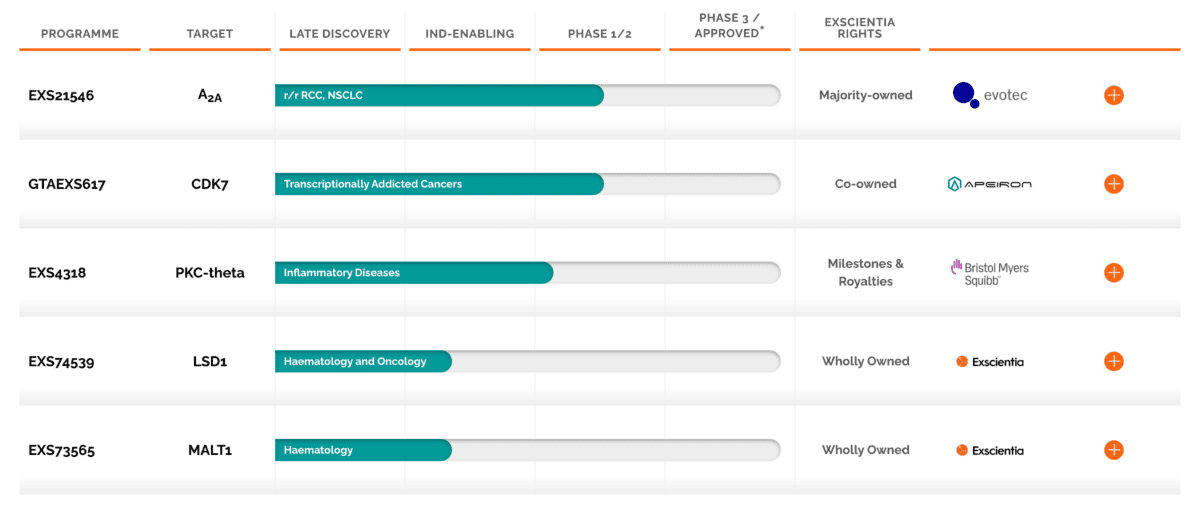Expand the EXS74539 LSD1 row

click(1113, 361)
